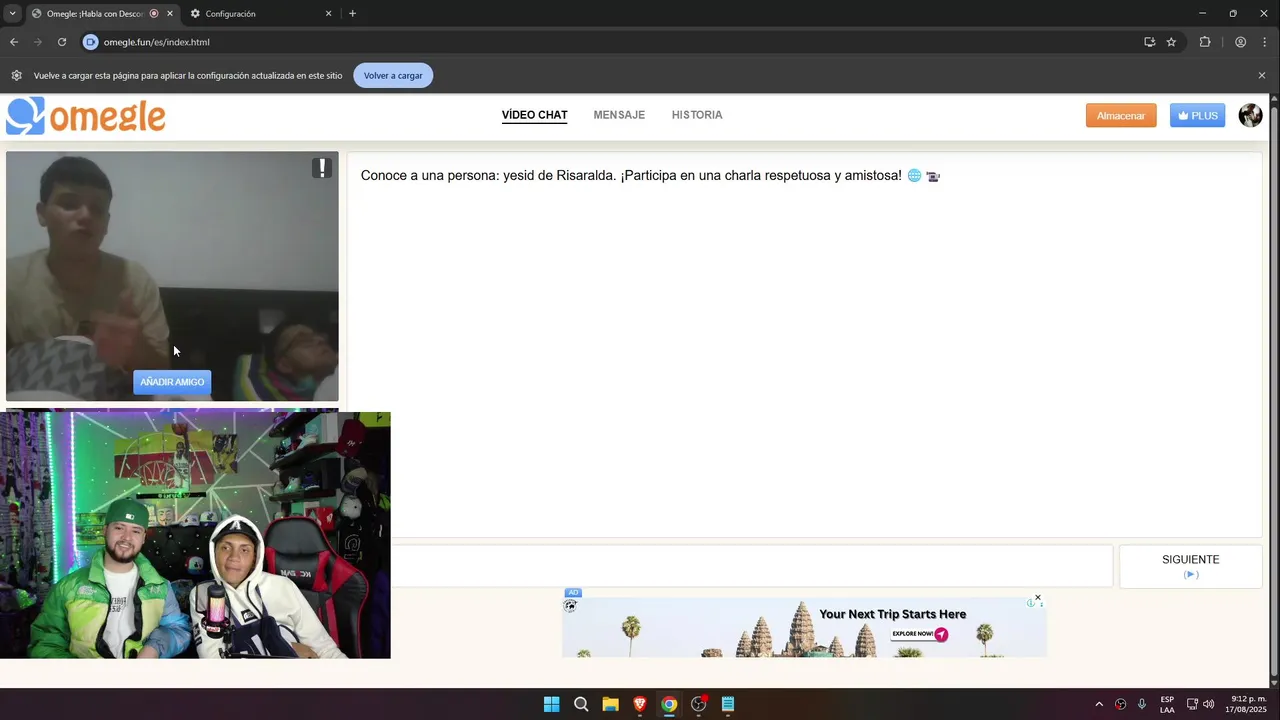
Task: Open ESP LAA language switcher
Action: tap(1167, 704)
